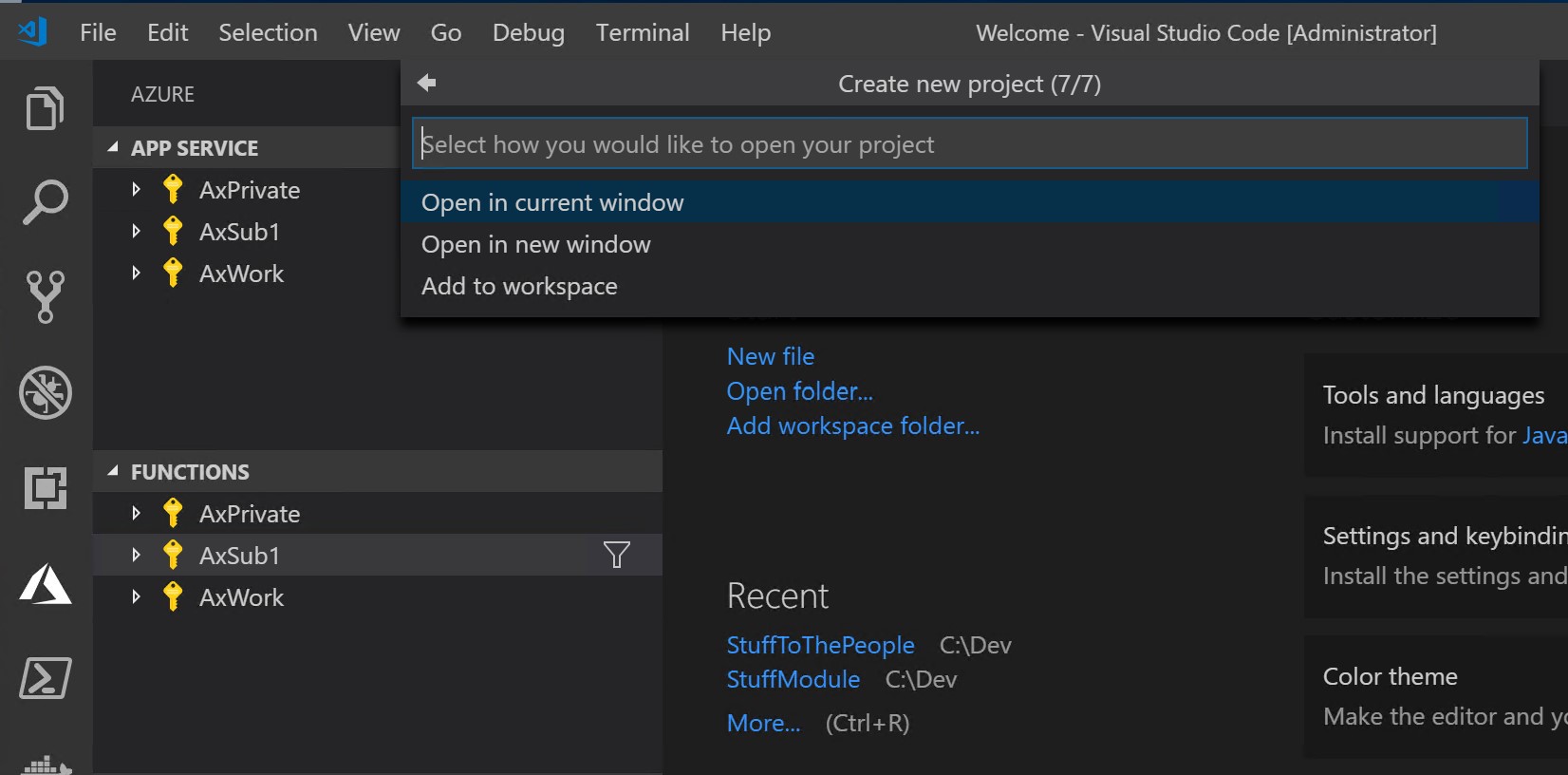The width and height of the screenshot is (1568, 775).
Task: Open the Edit menu
Action: [x=167, y=32]
